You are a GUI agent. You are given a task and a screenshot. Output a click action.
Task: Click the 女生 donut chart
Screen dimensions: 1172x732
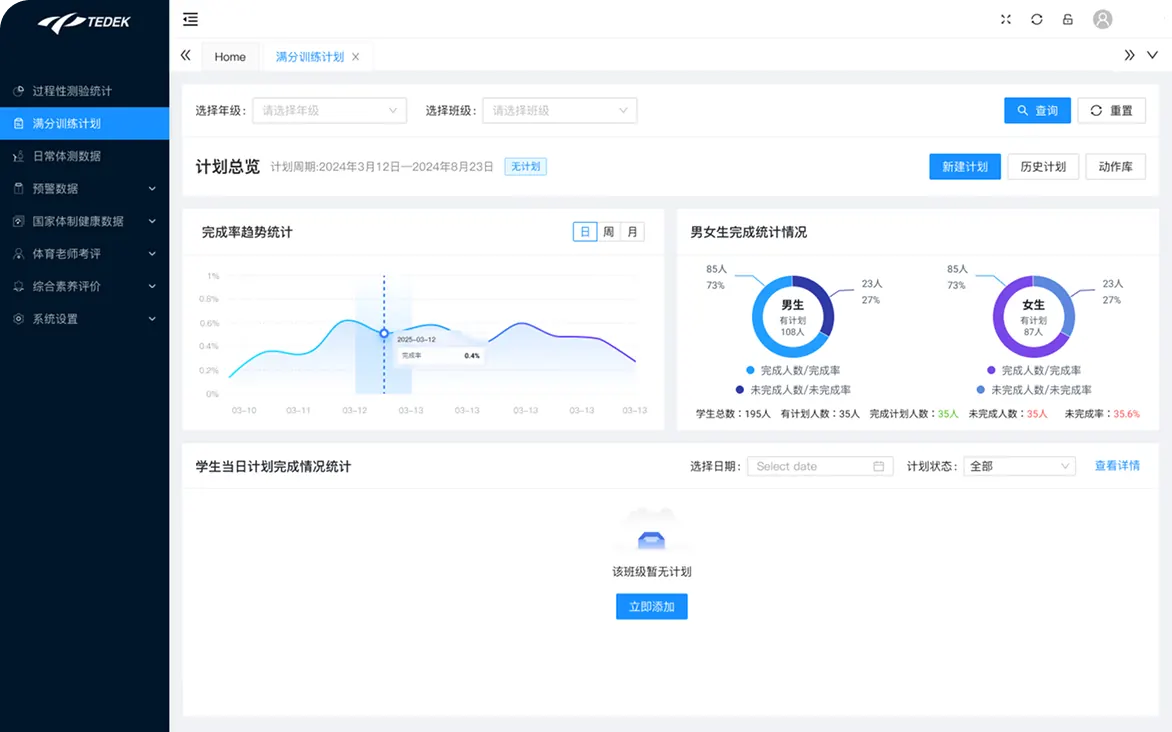(x=1033, y=317)
